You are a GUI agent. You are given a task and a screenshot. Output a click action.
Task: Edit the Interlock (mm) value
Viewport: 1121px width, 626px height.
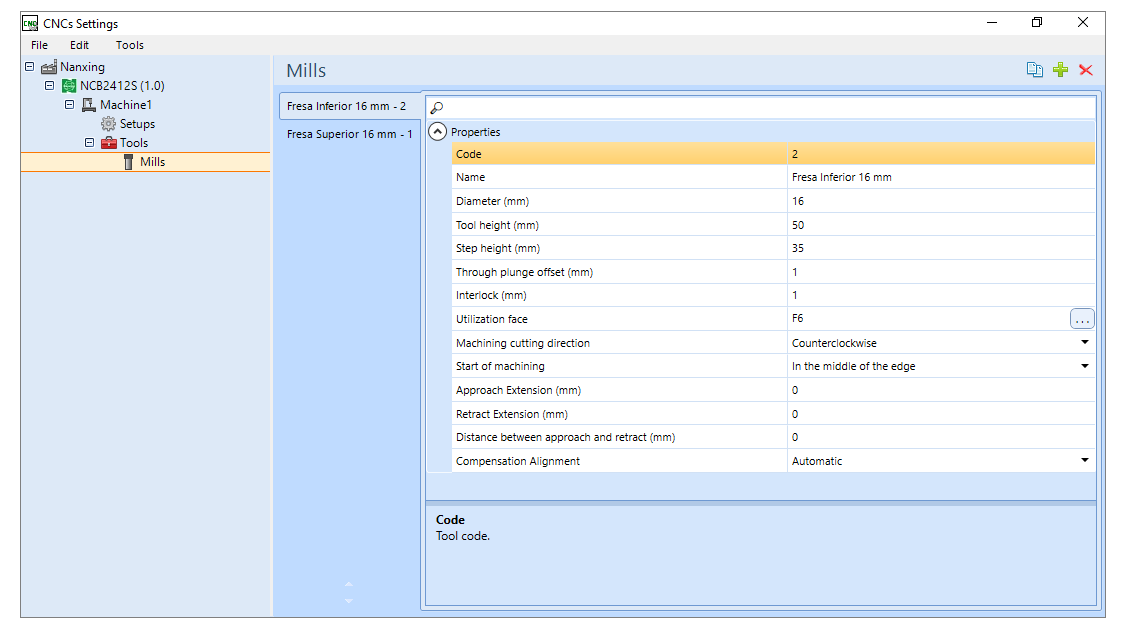(x=941, y=295)
